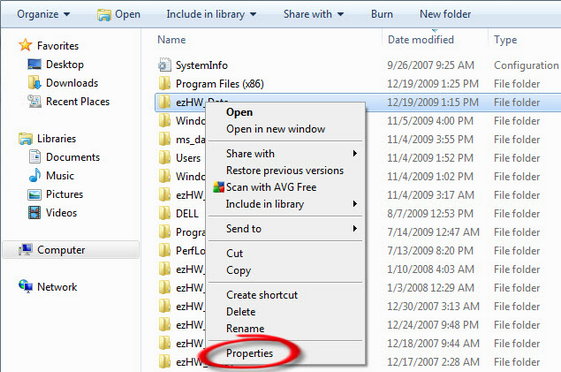Click the Desktop icon in Favorites
The height and width of the screenshot is (372, 561).
34,64
